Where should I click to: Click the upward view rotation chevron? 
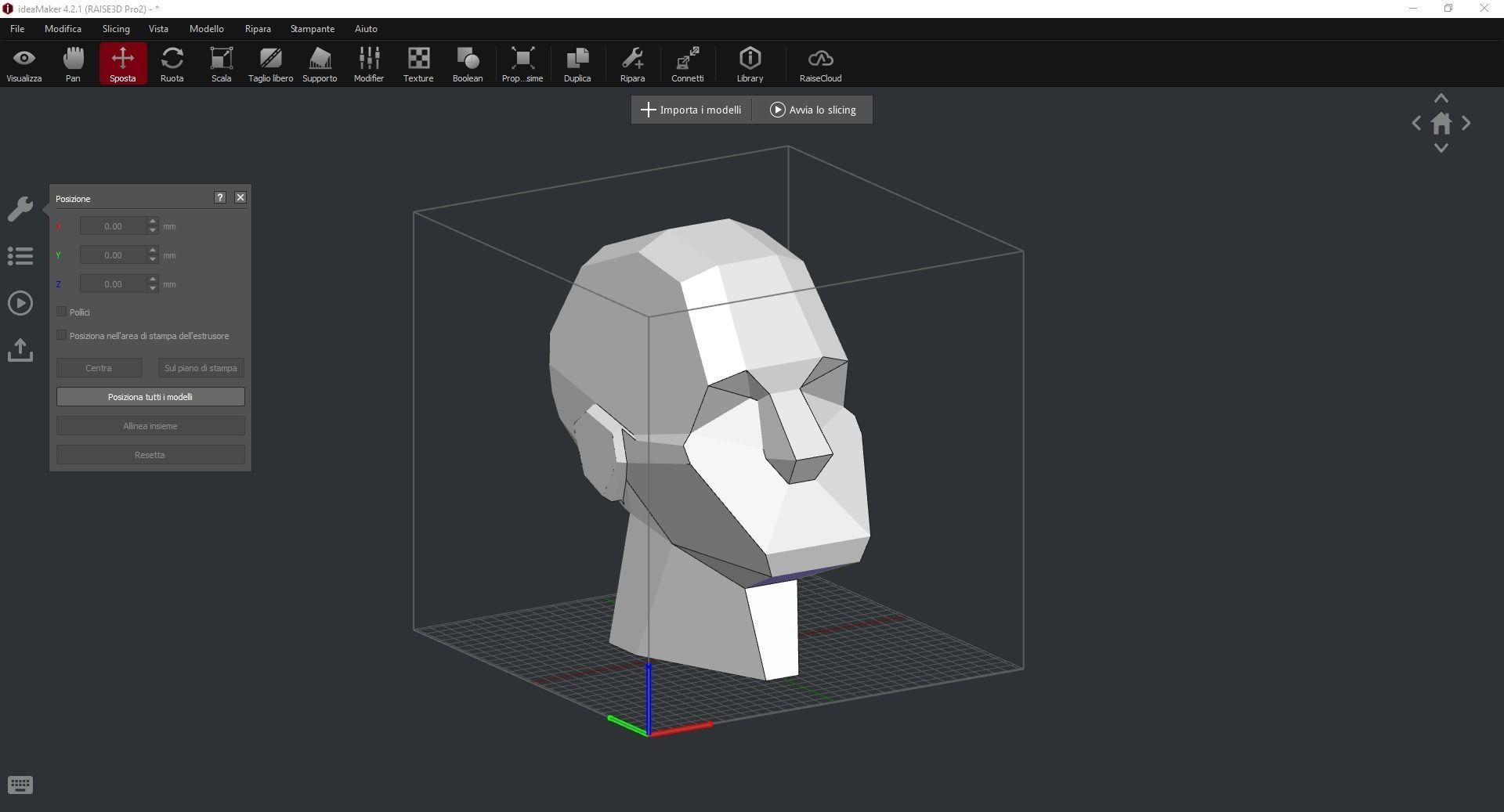pos(1441,98)
